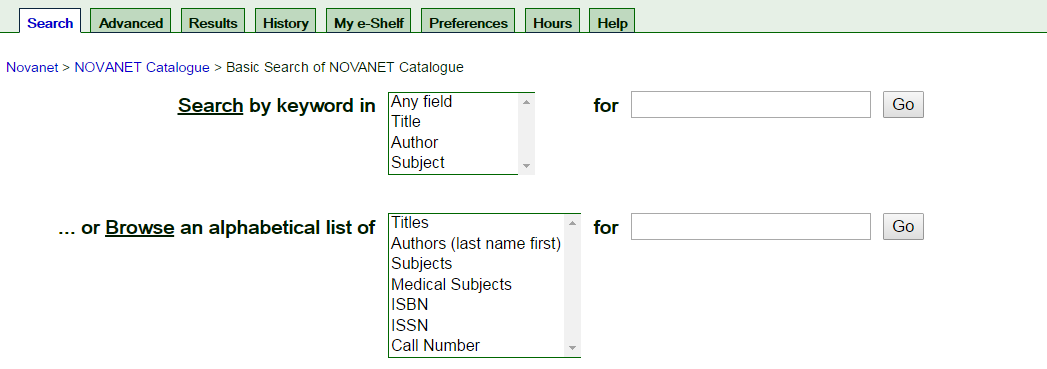Select 'Authors (last name first)' in browse list
Screen dimensions: 1047x369
(476, 244)
